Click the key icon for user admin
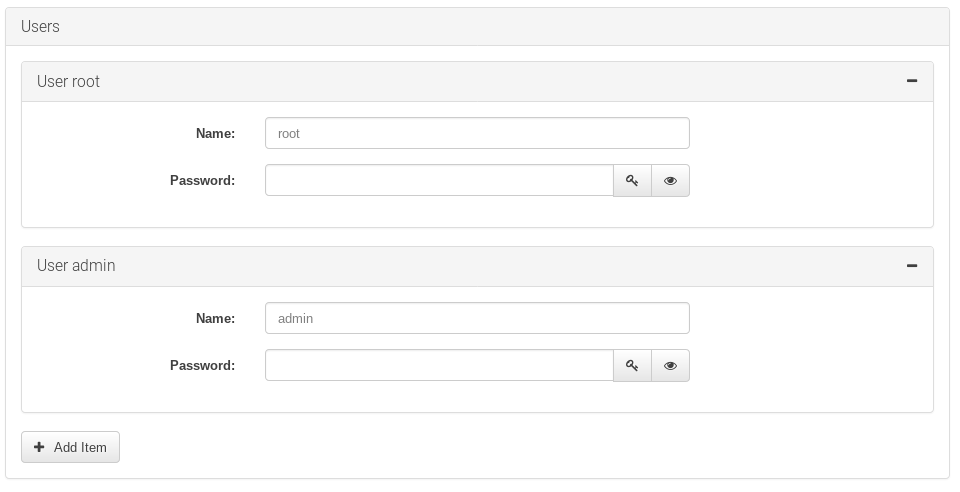Screen dimensions: 960x492 (632, 366)
